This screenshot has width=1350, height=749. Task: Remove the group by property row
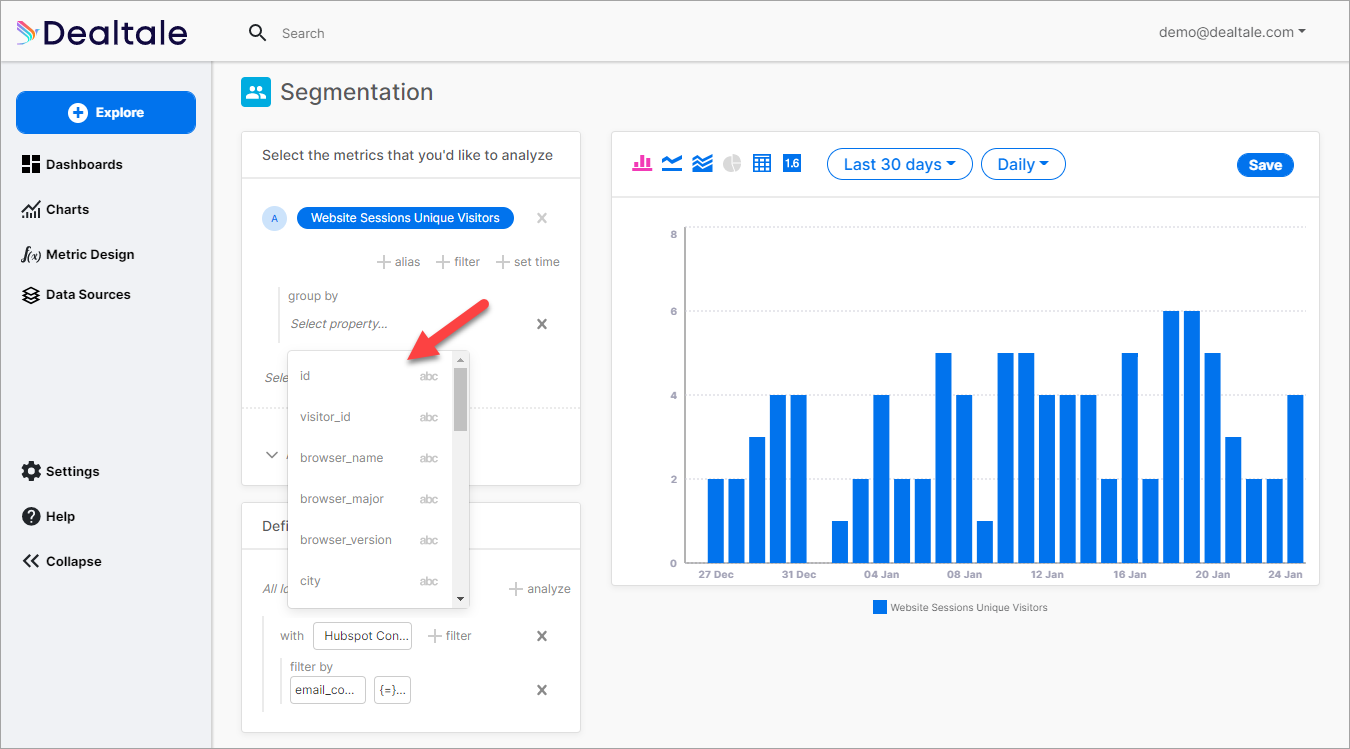point(542,324)
